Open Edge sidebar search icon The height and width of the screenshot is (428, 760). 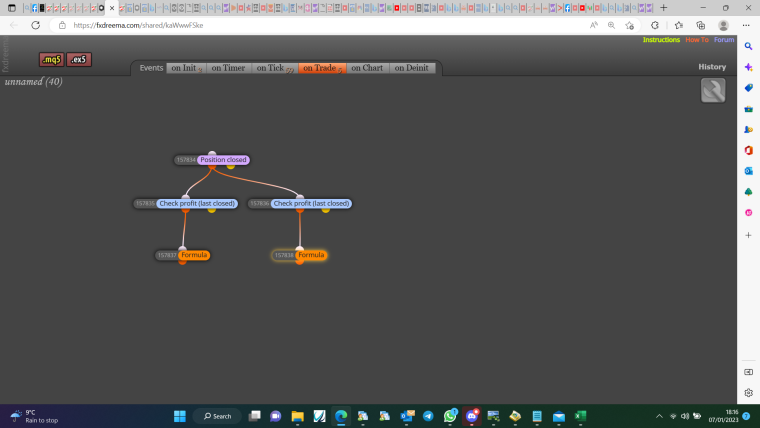(748, 47)
